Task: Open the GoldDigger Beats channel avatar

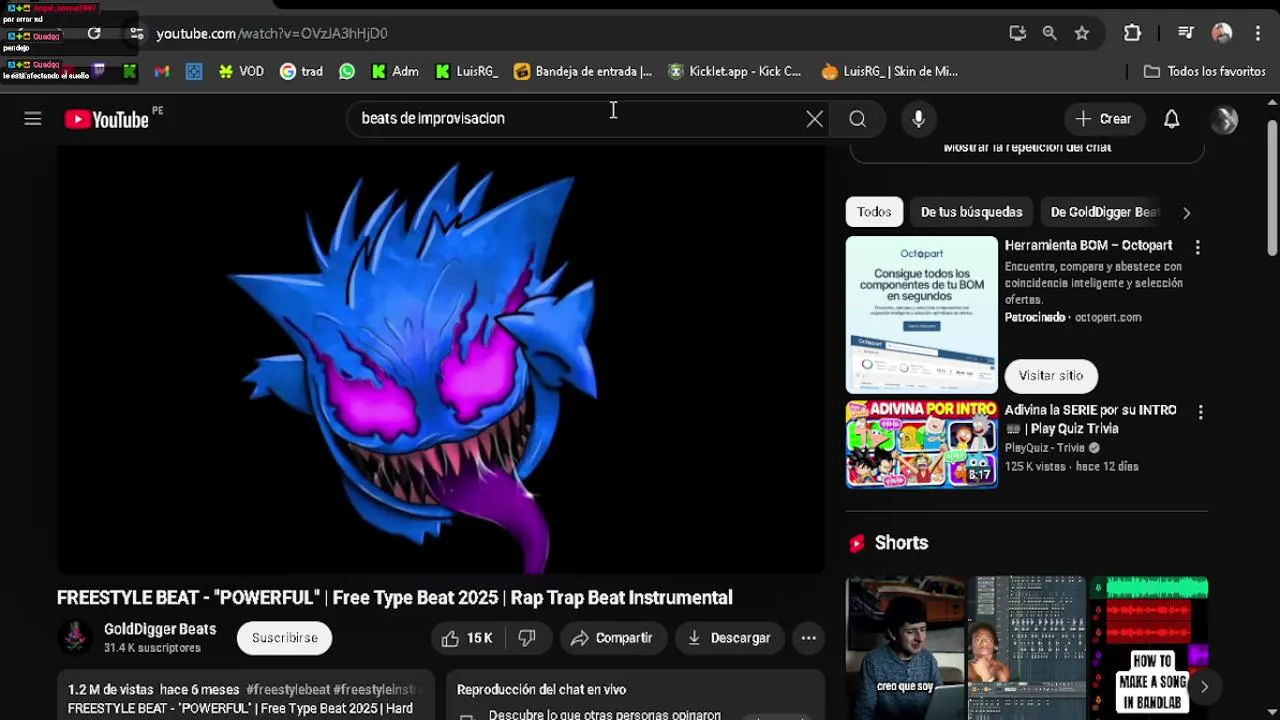Action: [75, 637]
